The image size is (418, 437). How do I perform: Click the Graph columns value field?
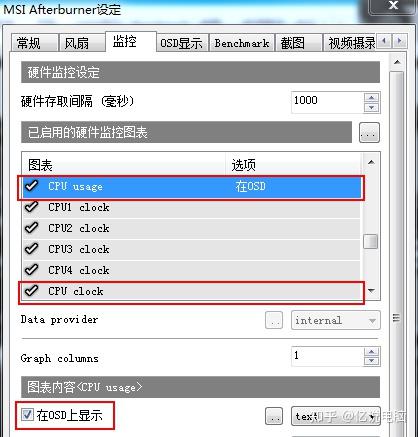[328, 356]
